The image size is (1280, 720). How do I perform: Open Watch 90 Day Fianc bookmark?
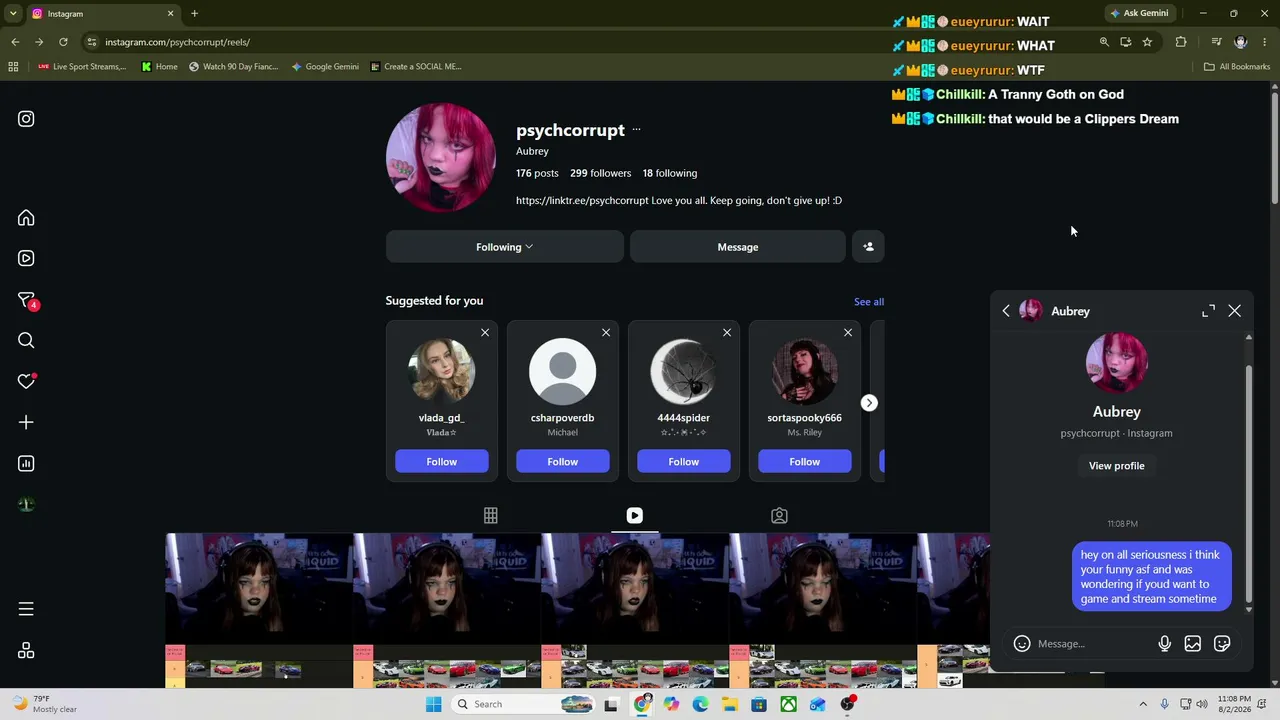tap(233, 67)
